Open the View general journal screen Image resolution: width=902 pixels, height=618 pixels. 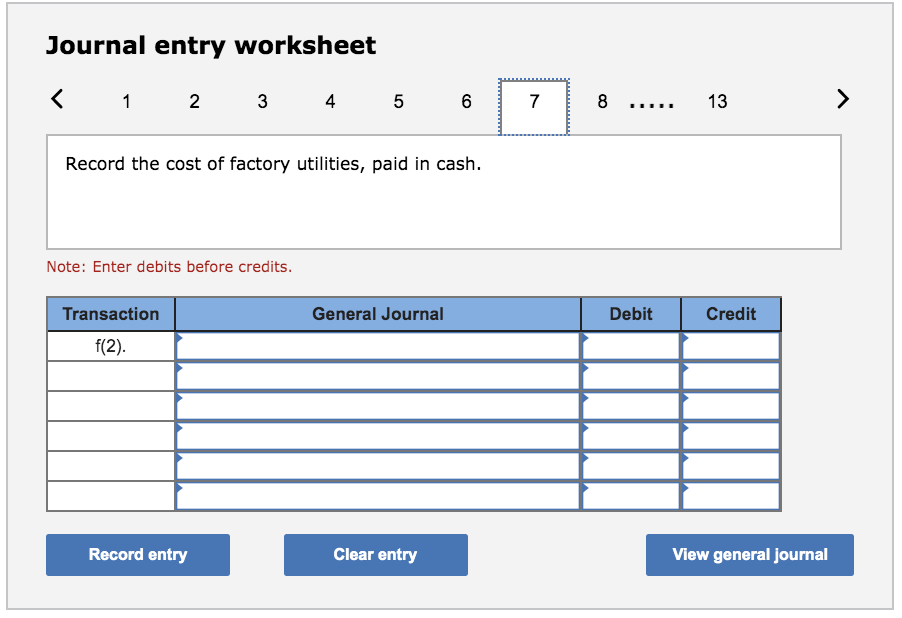tap(749, 555)
